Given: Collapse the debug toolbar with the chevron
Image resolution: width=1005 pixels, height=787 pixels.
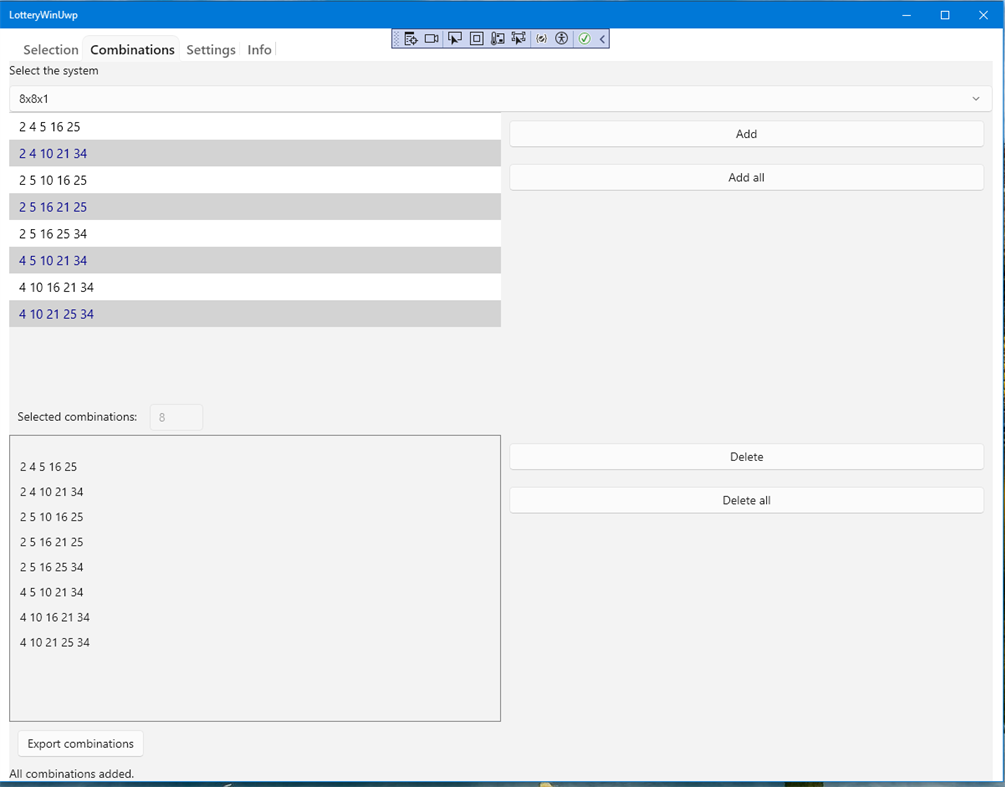Looking at the screenshot, I should 602,38.
